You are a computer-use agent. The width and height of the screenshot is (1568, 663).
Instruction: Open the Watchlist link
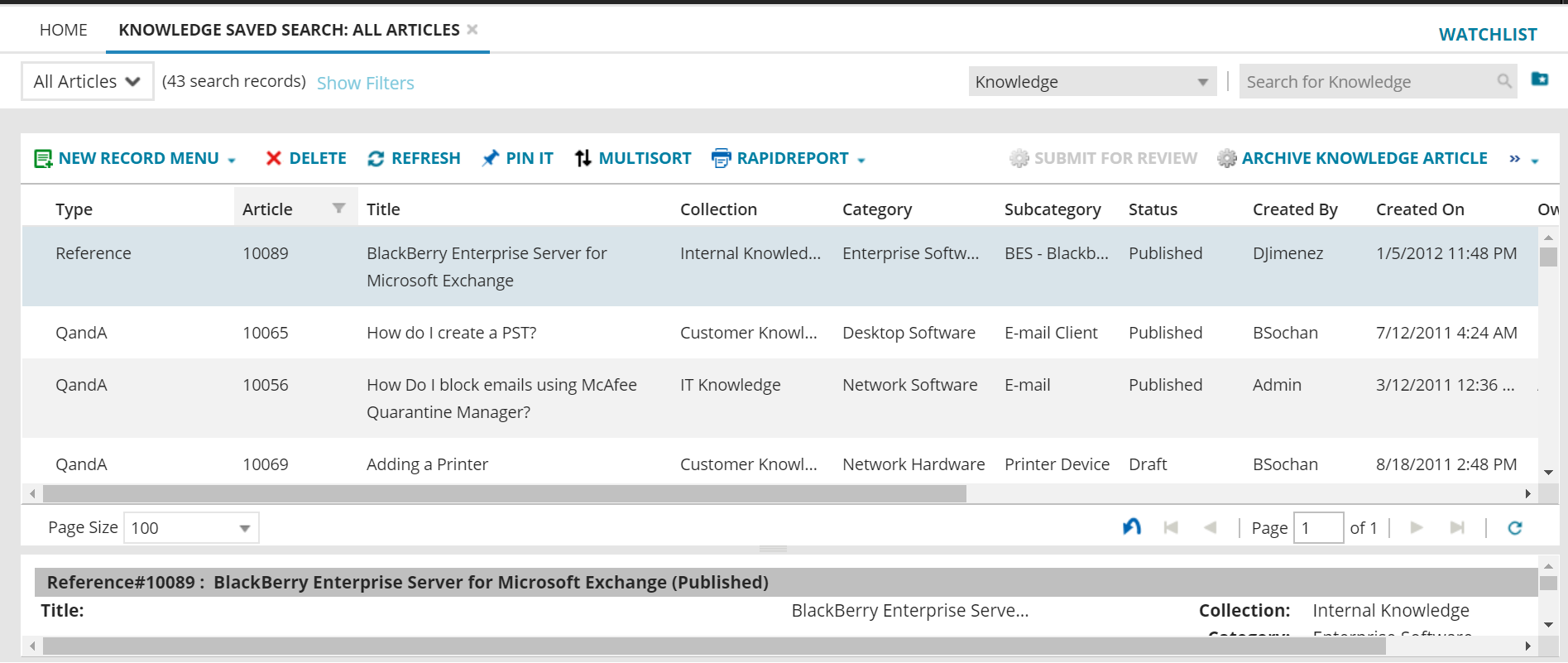coord(1487,35)
